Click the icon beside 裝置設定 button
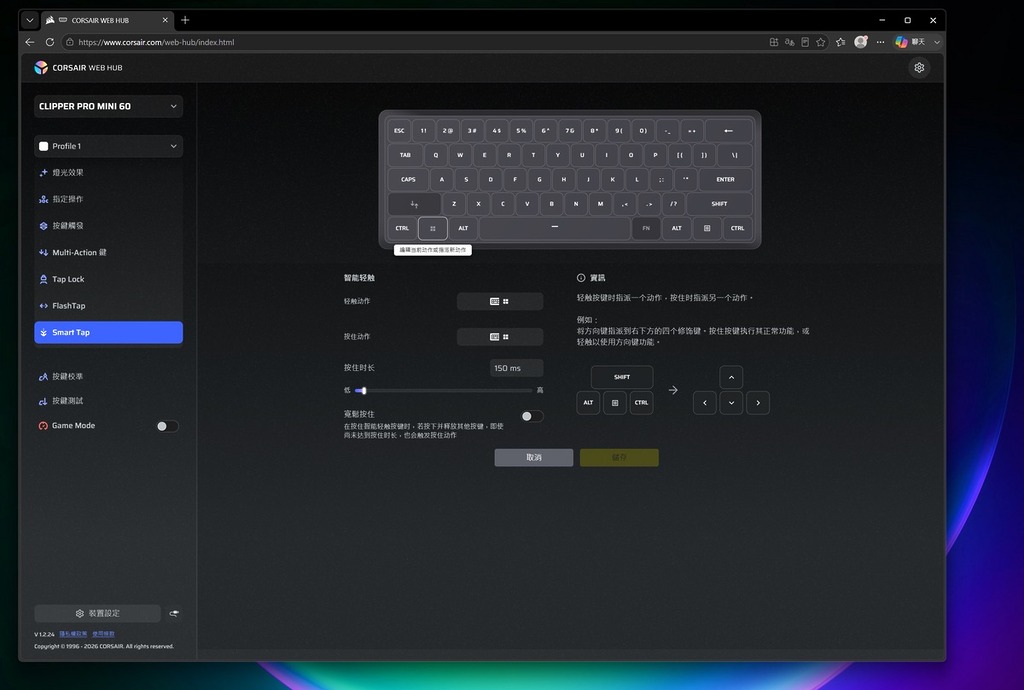The height and width of the screenshot is (690, 1024). (174, 614)
